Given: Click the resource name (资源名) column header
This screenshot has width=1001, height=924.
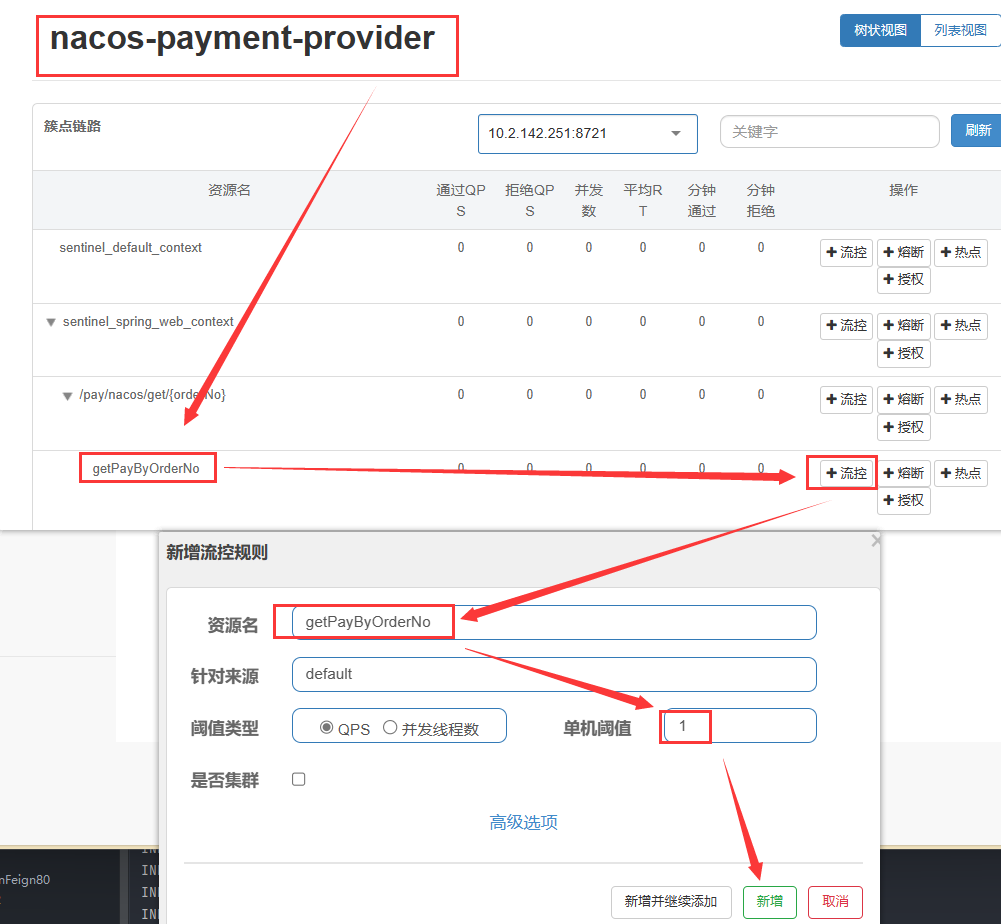Looking at the screenshot, I should tap(229, 190).
